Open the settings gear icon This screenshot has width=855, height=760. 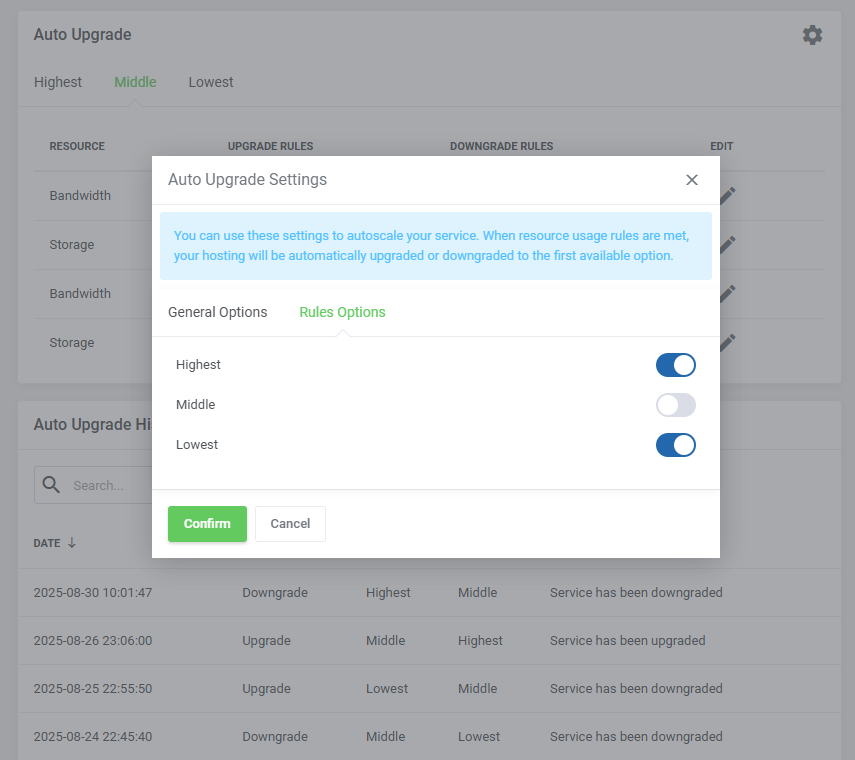coord(812,34)
